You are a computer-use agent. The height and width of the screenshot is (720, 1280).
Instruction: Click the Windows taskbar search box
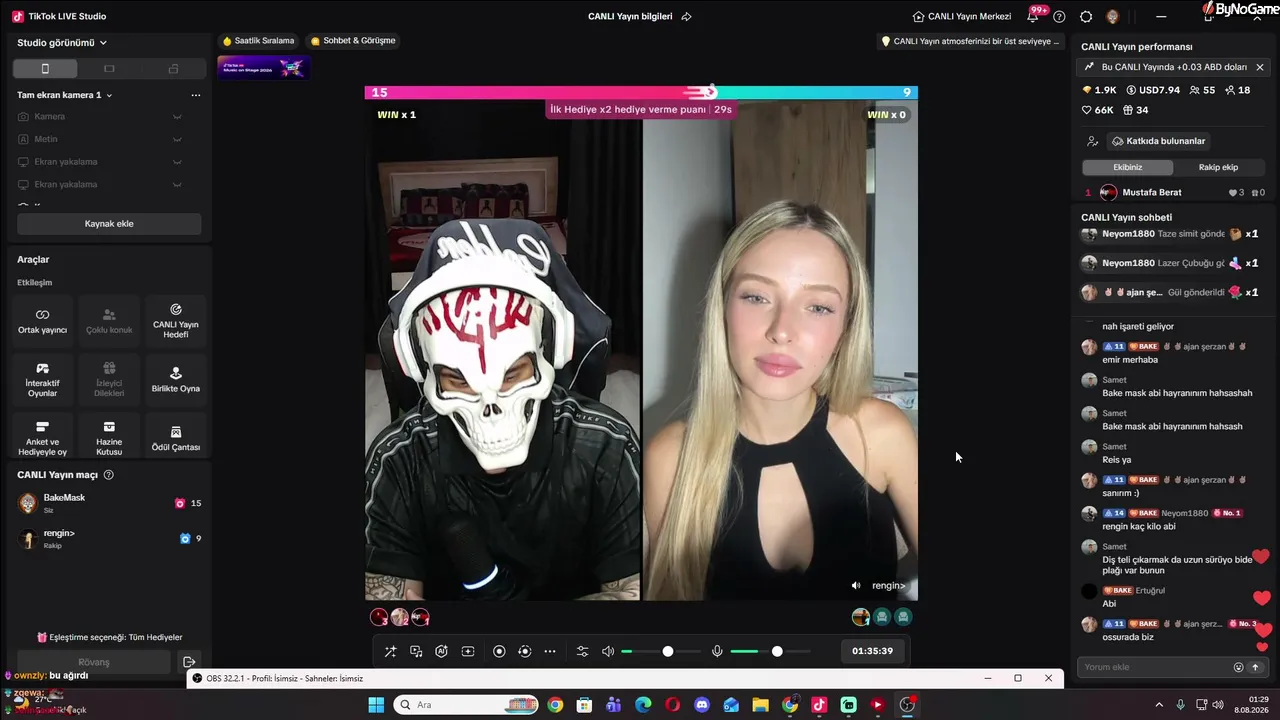[467, 705]
